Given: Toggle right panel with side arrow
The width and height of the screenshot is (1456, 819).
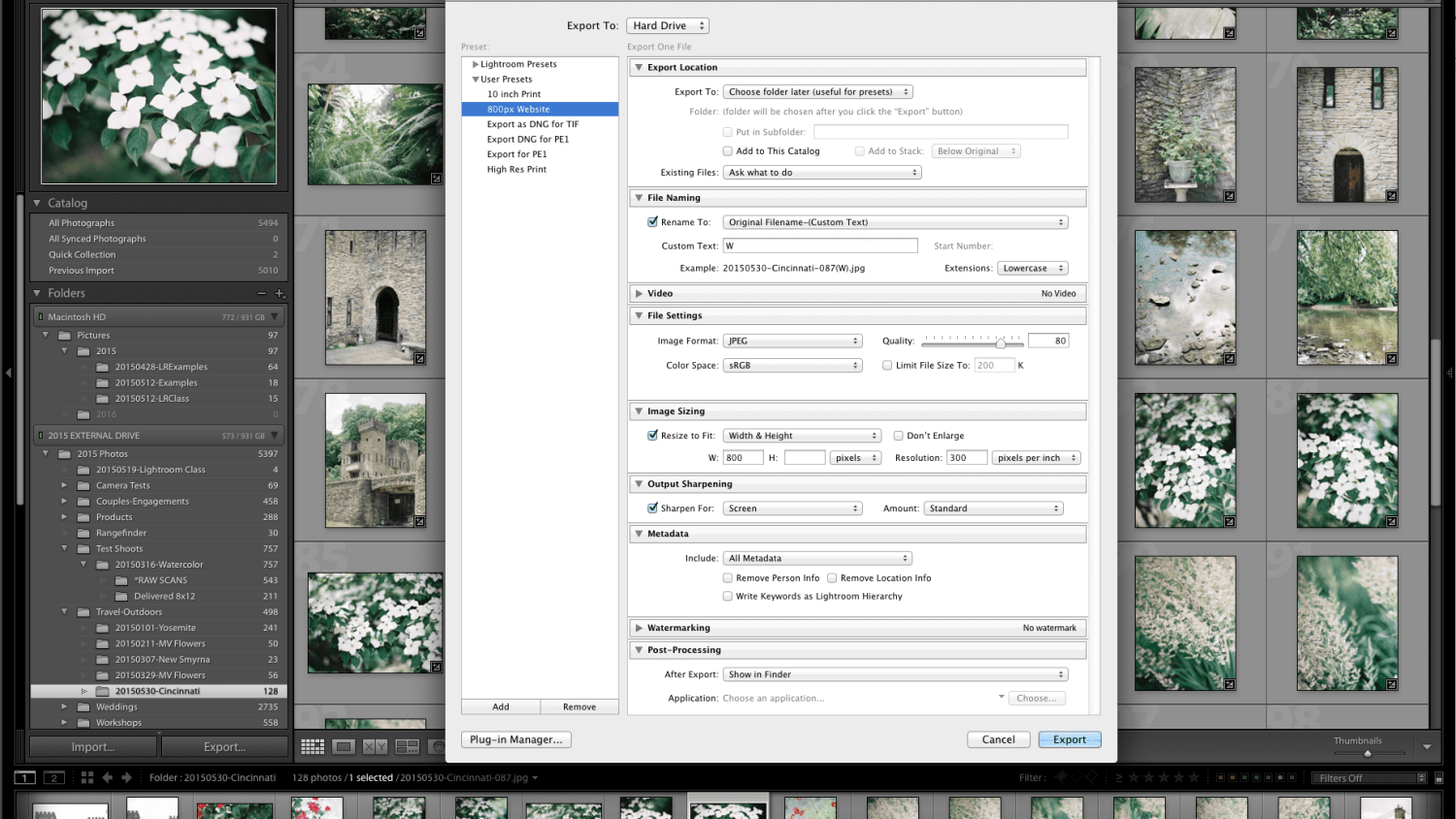Looking at the screenshot, I should coord(1449,372).
